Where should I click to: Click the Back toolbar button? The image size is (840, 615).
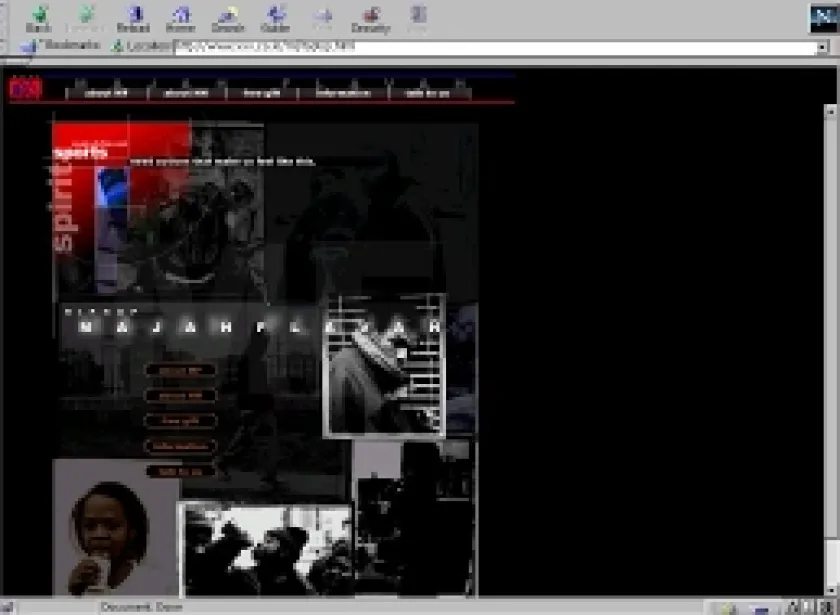tap(39, 19)
